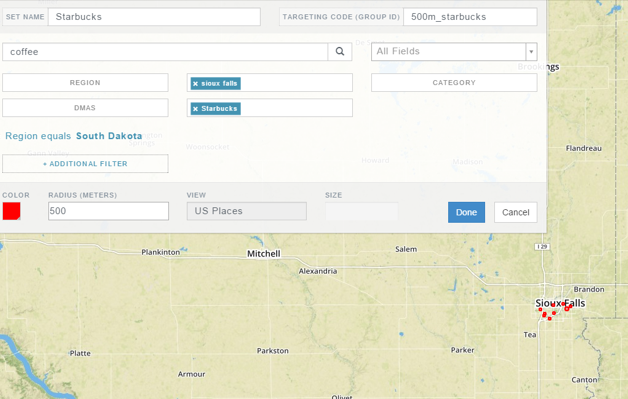Add an additional filter
Image resolution: width=628 pixels, height=399 pixels.
tap(85, 164)
